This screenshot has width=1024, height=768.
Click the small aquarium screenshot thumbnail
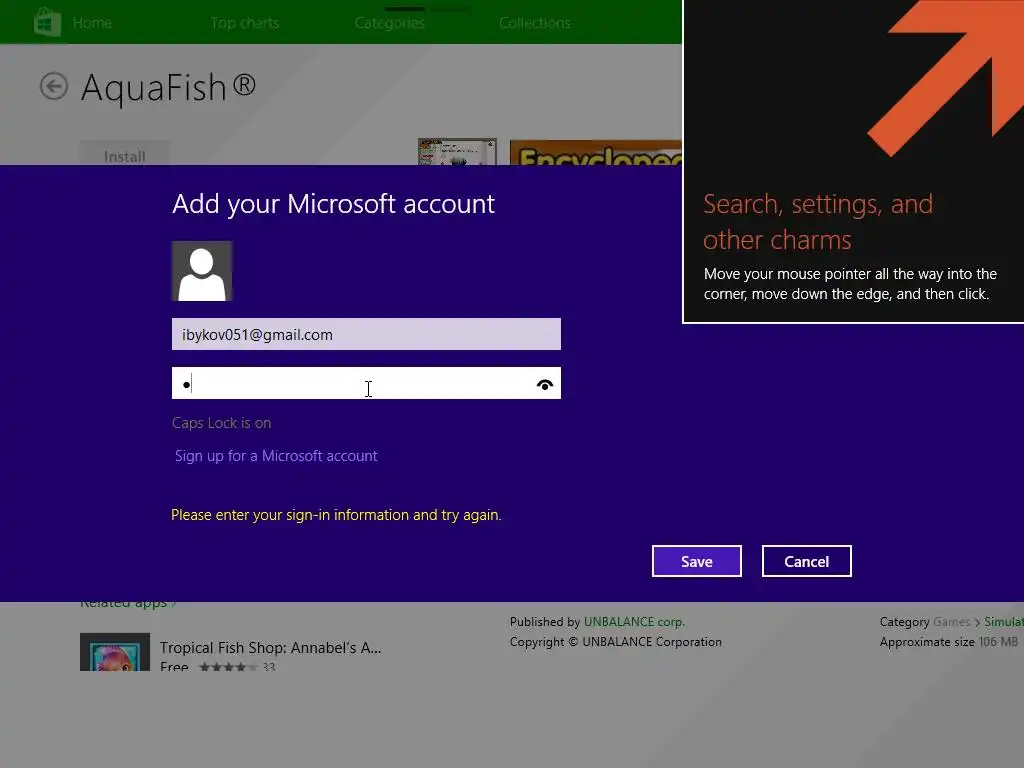[x=457, y=152]
